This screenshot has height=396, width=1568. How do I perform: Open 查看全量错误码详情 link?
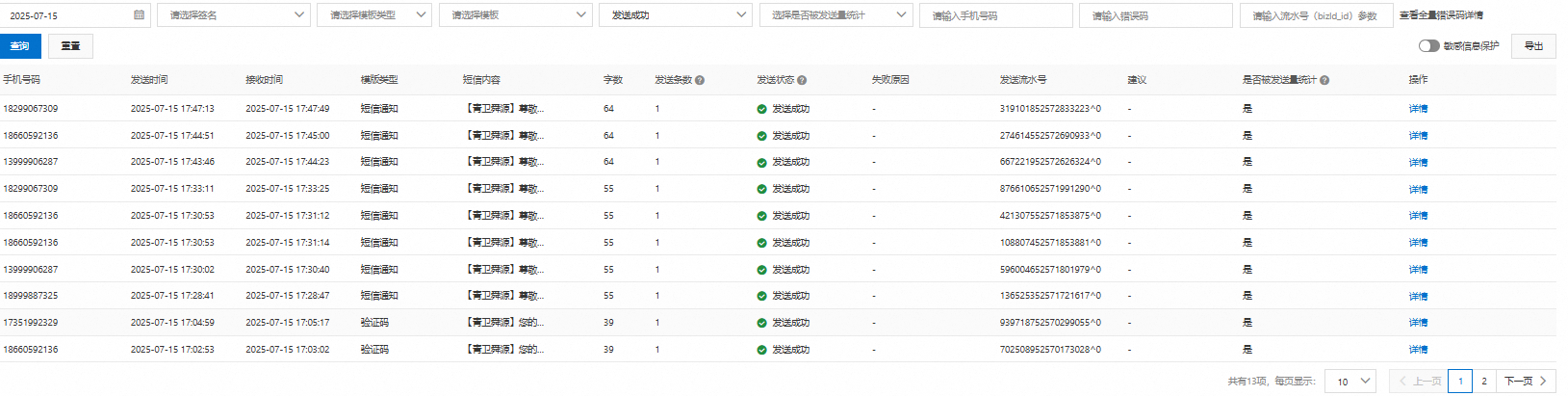pos(1441,15)
